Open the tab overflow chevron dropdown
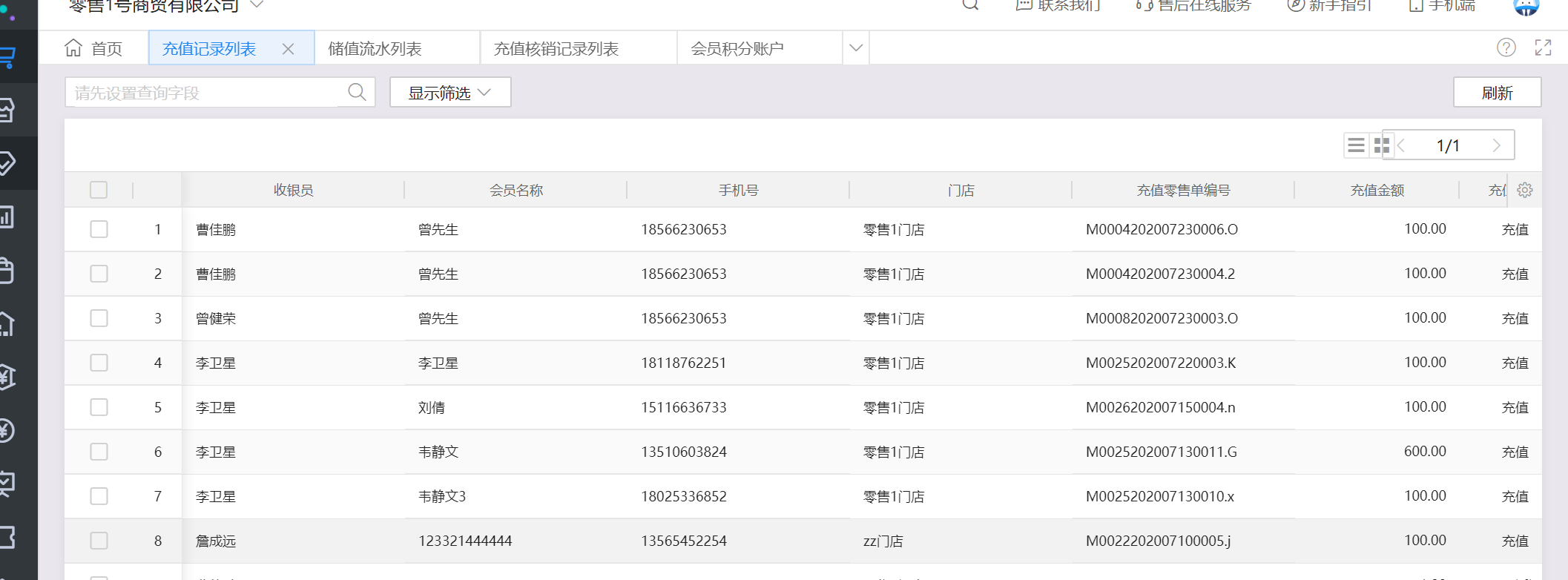 point(856,48)
